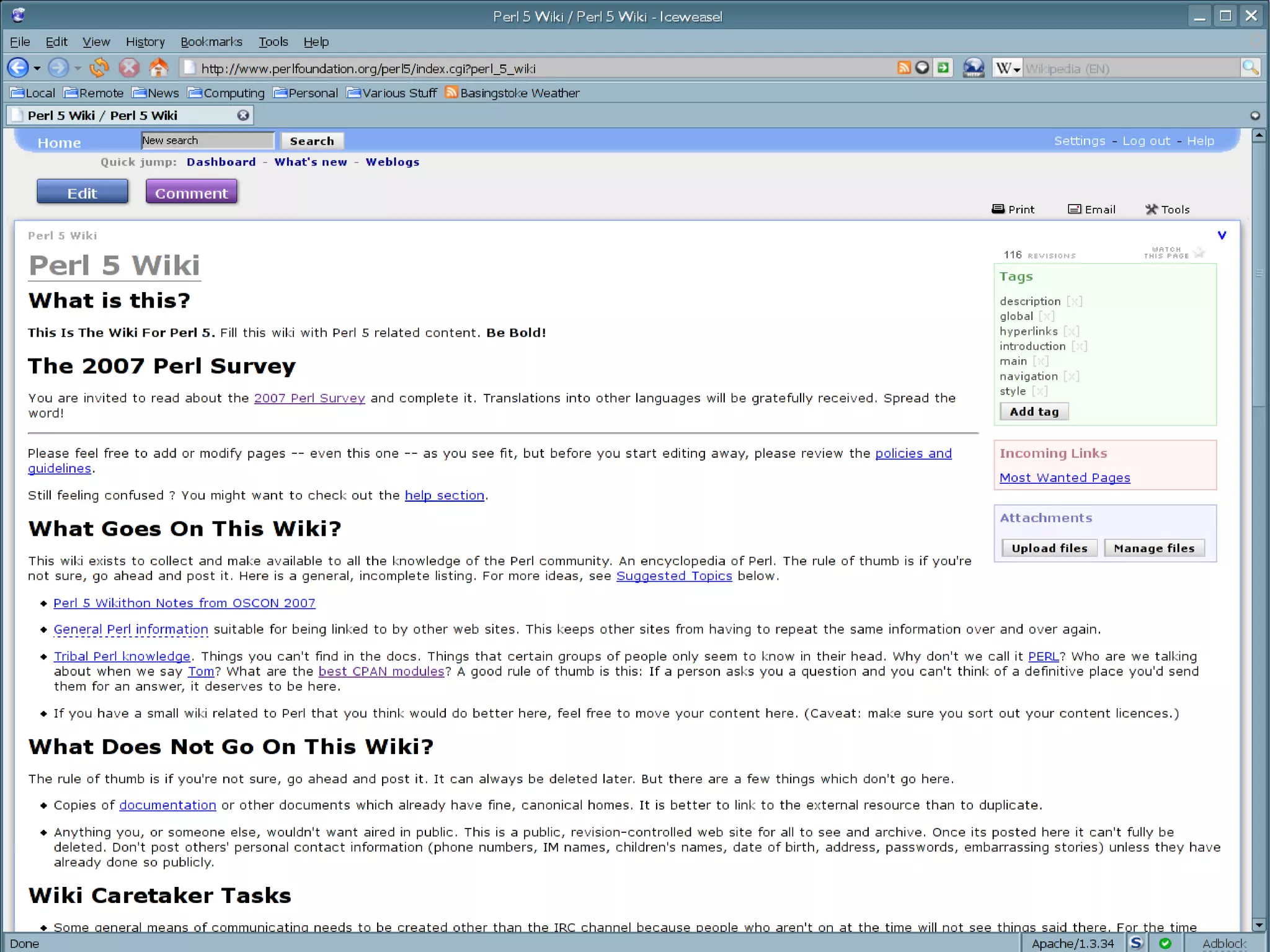The height and width of the screenshot is (952, 1270).
Task: Open the Wikipedia search engine dropdown
Action: 1007,68
